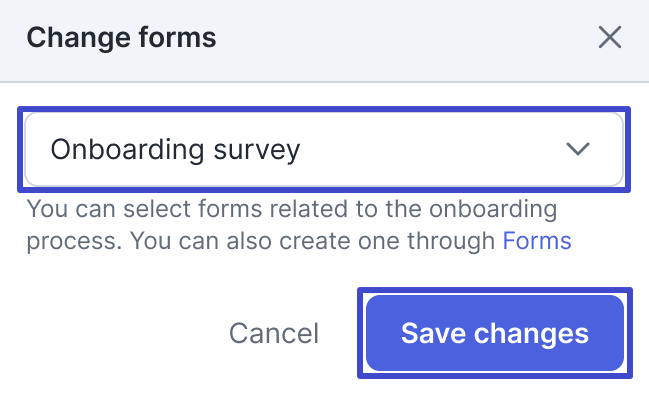Screen dimensions: 649x402
Task: Follow the blue Forms link
Action: (x=537, y=241)
